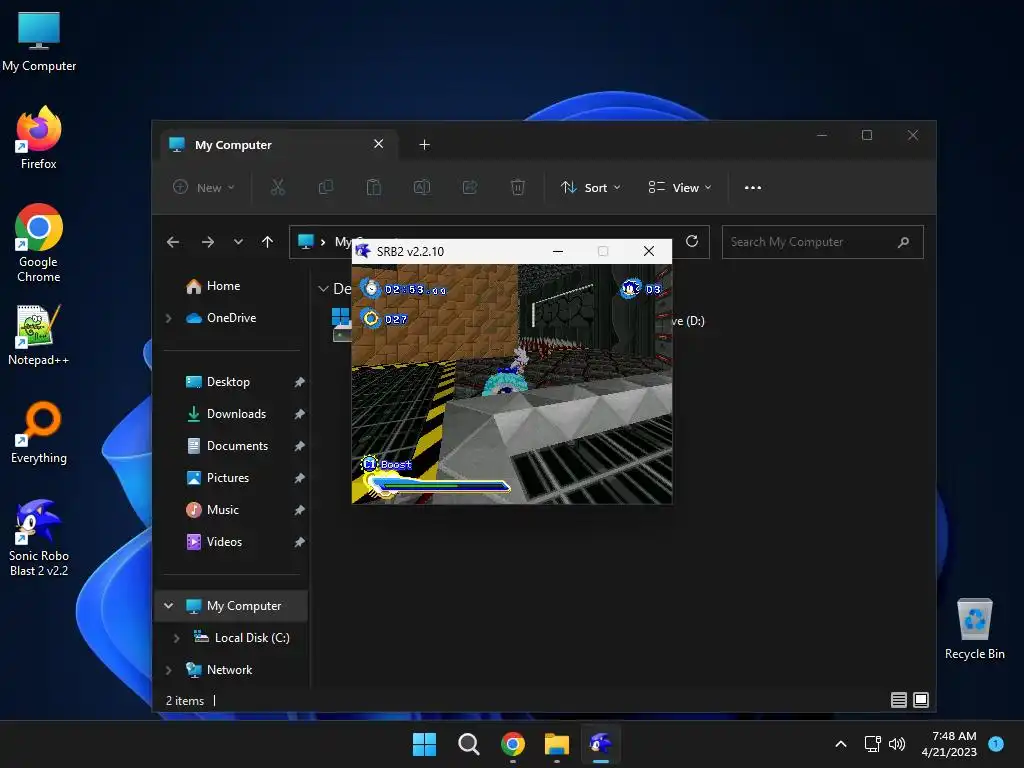This screenshot has height=768, width=1024.
Task: Open the clock and date flyout
Action: pos(949,744)
